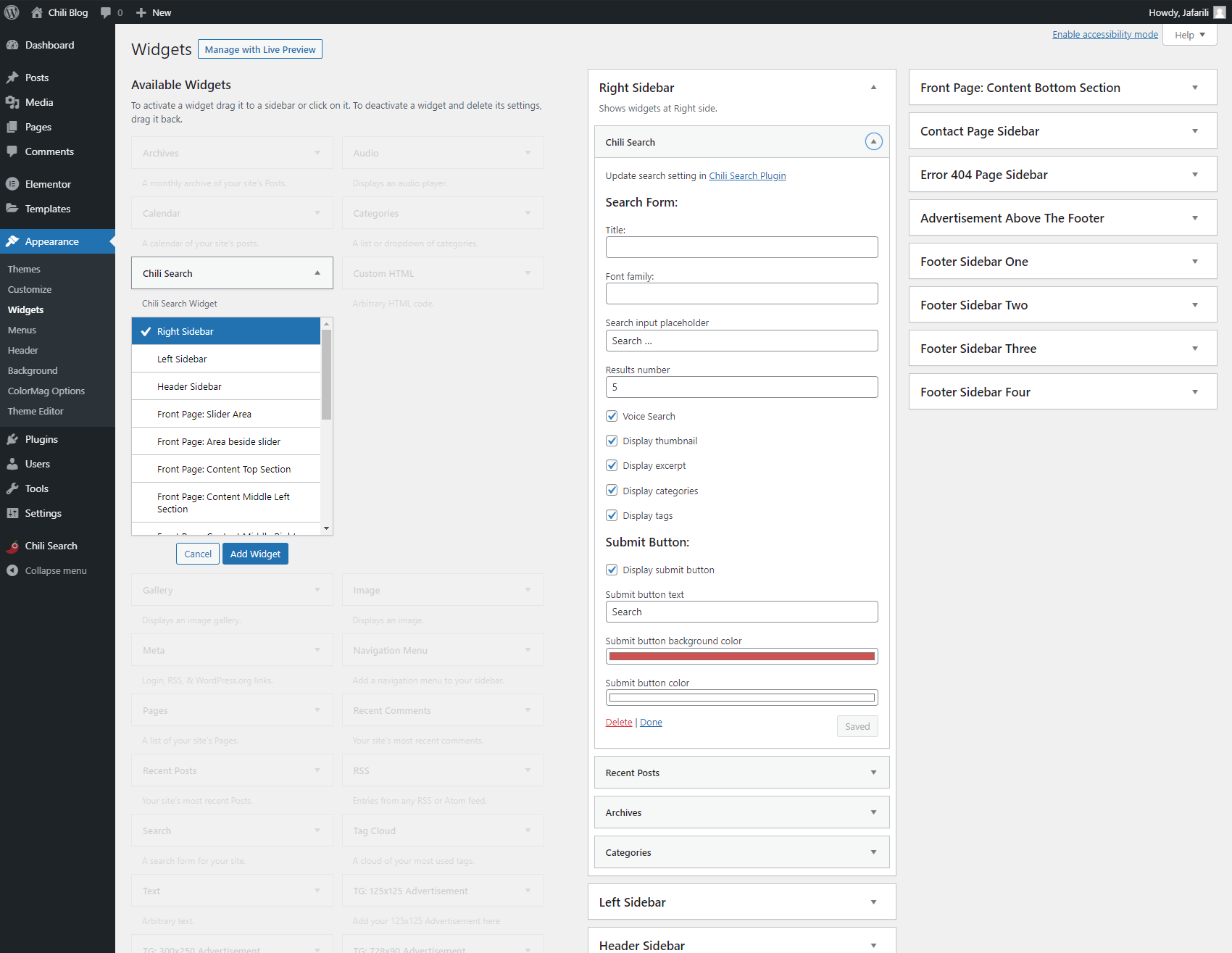The image size is (1232, 953).
Task: Click the Search input placeholder field
Action: (741, 341)
